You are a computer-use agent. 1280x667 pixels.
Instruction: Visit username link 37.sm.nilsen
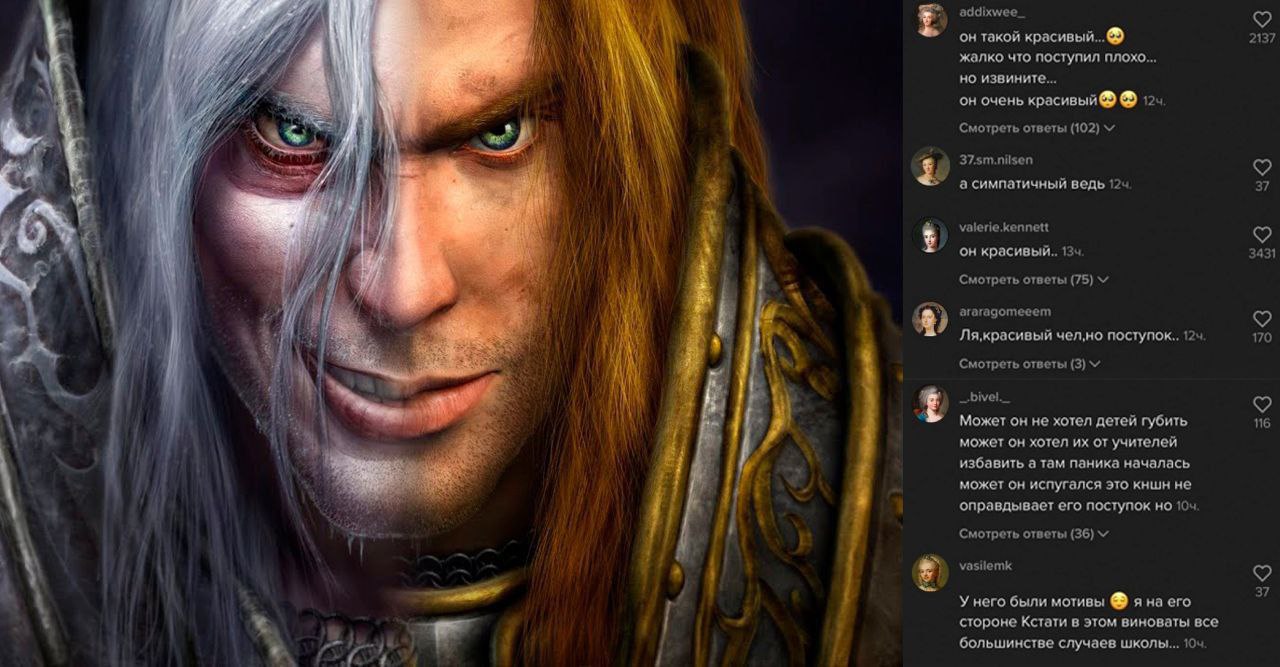coord(996,160)
